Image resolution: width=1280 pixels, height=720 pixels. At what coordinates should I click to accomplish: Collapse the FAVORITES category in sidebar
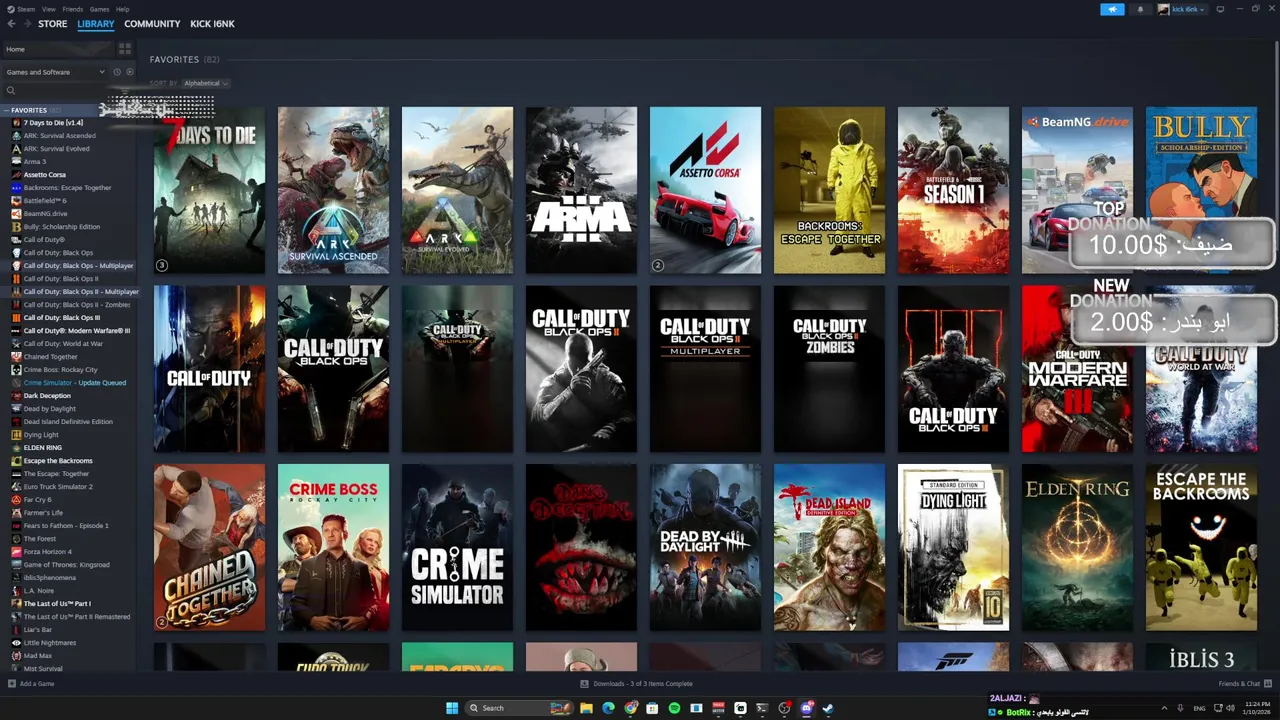(6, 110)
